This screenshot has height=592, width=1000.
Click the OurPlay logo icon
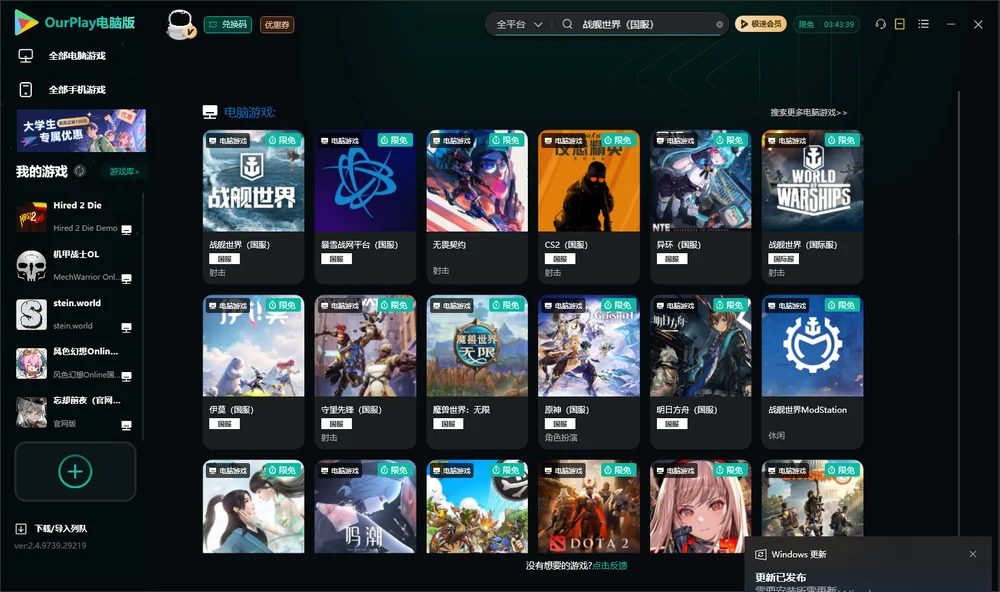coord(26,23)
